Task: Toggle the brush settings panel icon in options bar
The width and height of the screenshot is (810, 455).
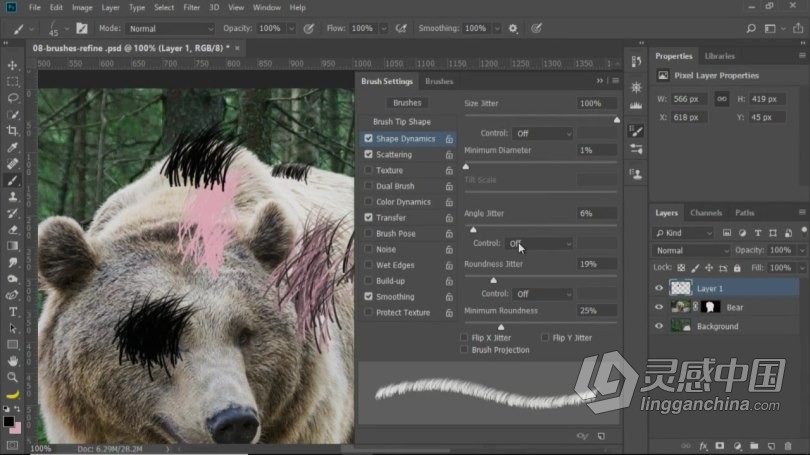Action: pos(82,28)
